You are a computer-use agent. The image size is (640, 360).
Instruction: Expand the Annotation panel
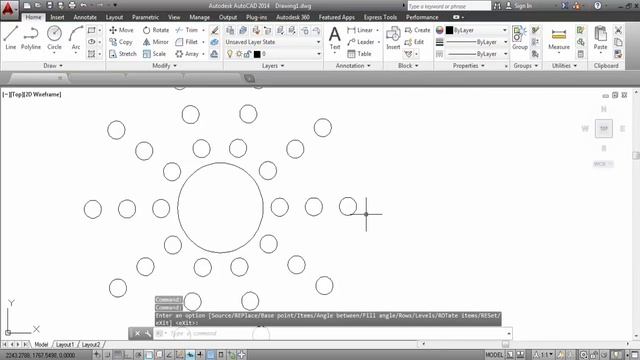point(353,66)
